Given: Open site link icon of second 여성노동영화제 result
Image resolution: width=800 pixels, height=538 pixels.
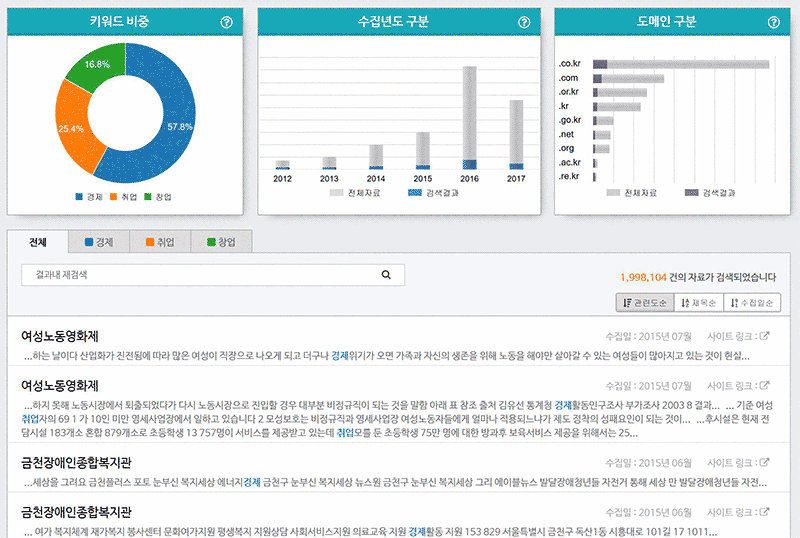Looking at the screenshot, I should click(765, 385).
